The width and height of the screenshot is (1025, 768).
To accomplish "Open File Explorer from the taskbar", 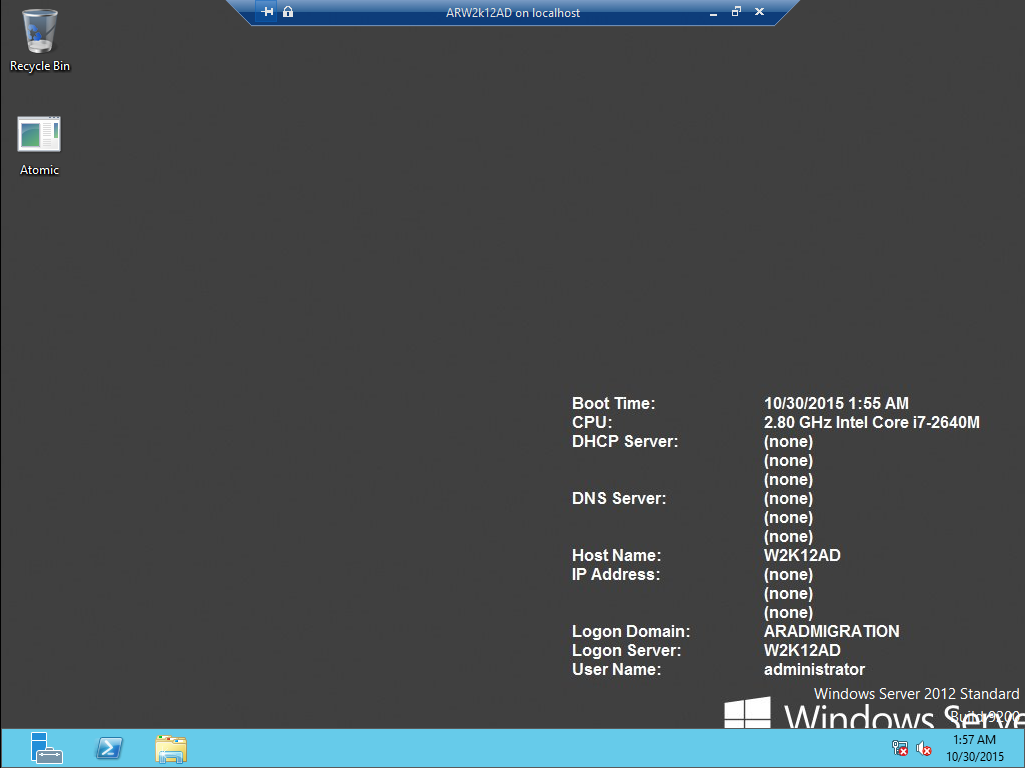I will [170, 747].
